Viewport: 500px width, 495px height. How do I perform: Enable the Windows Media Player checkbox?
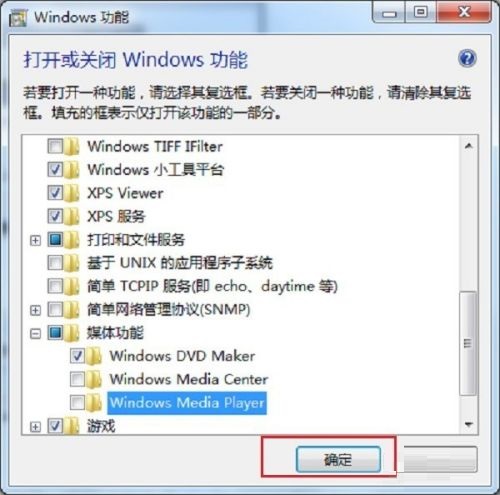(77, 403)
